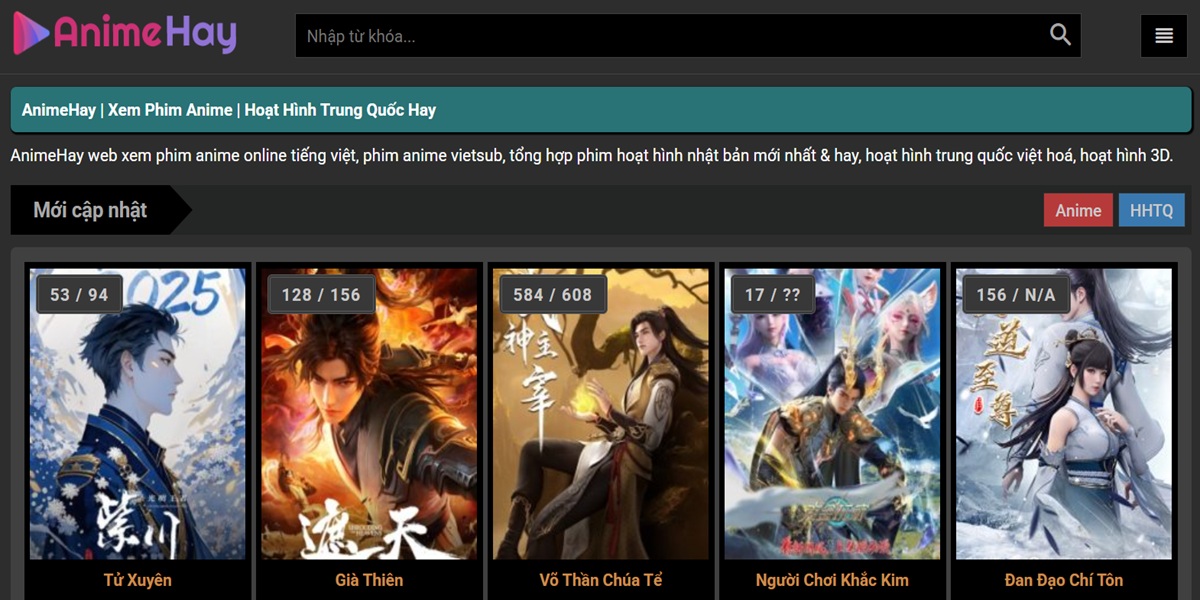Open the Người Chơi Khắc Kim poster

[832, 414]
